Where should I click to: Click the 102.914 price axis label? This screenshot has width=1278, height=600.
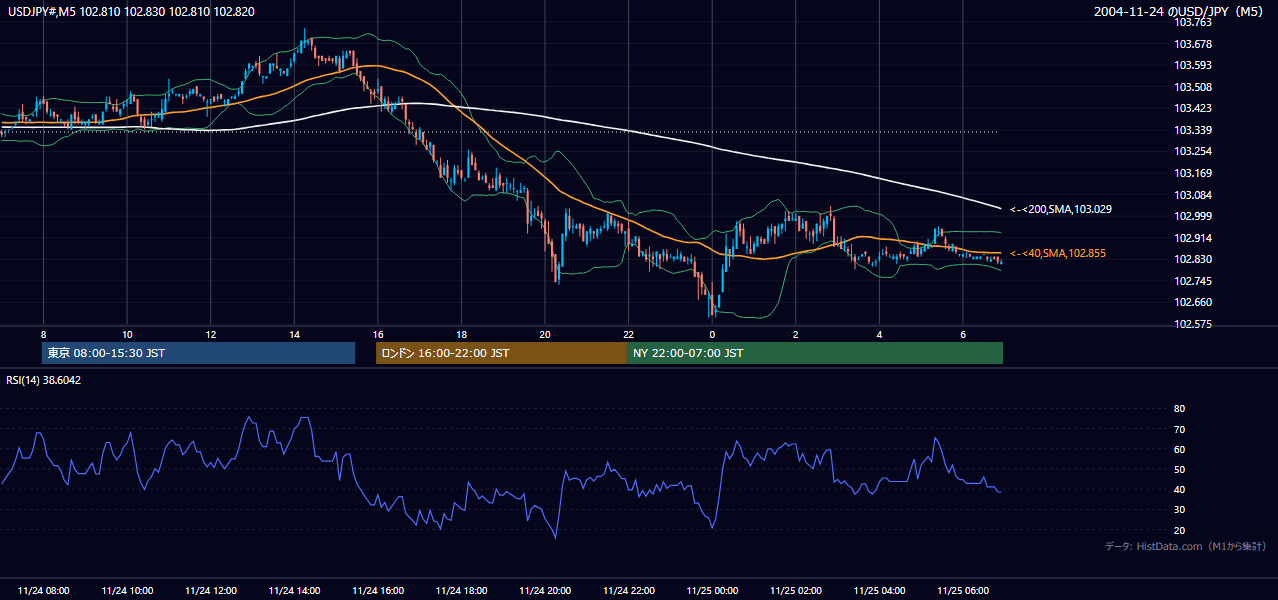click(1193, 238)
